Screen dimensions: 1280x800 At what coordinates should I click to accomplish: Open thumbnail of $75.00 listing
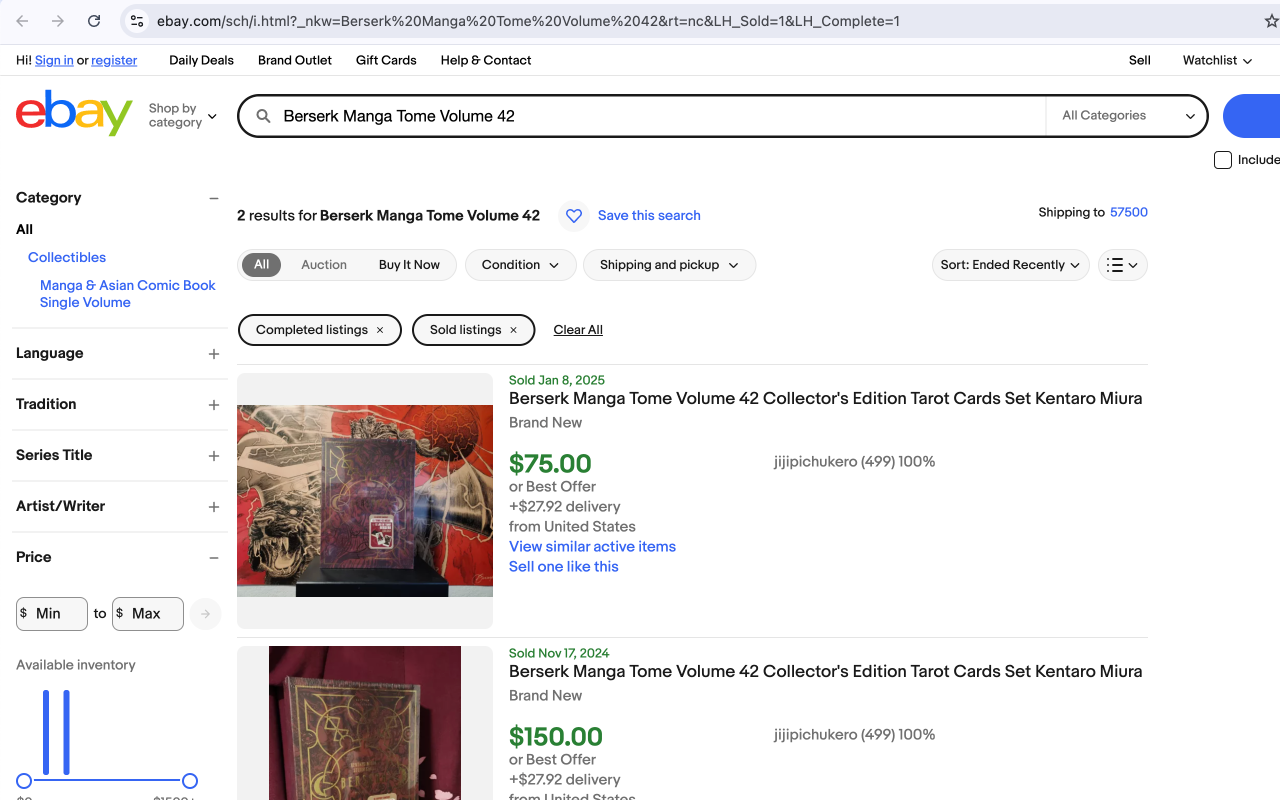click(x=365, y=501)
